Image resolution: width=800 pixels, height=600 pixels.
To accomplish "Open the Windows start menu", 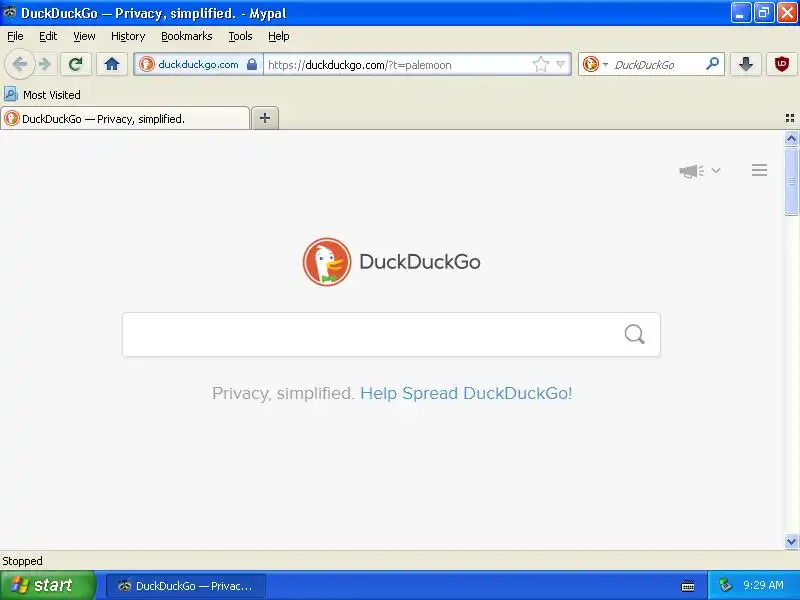I will [47, 585].
